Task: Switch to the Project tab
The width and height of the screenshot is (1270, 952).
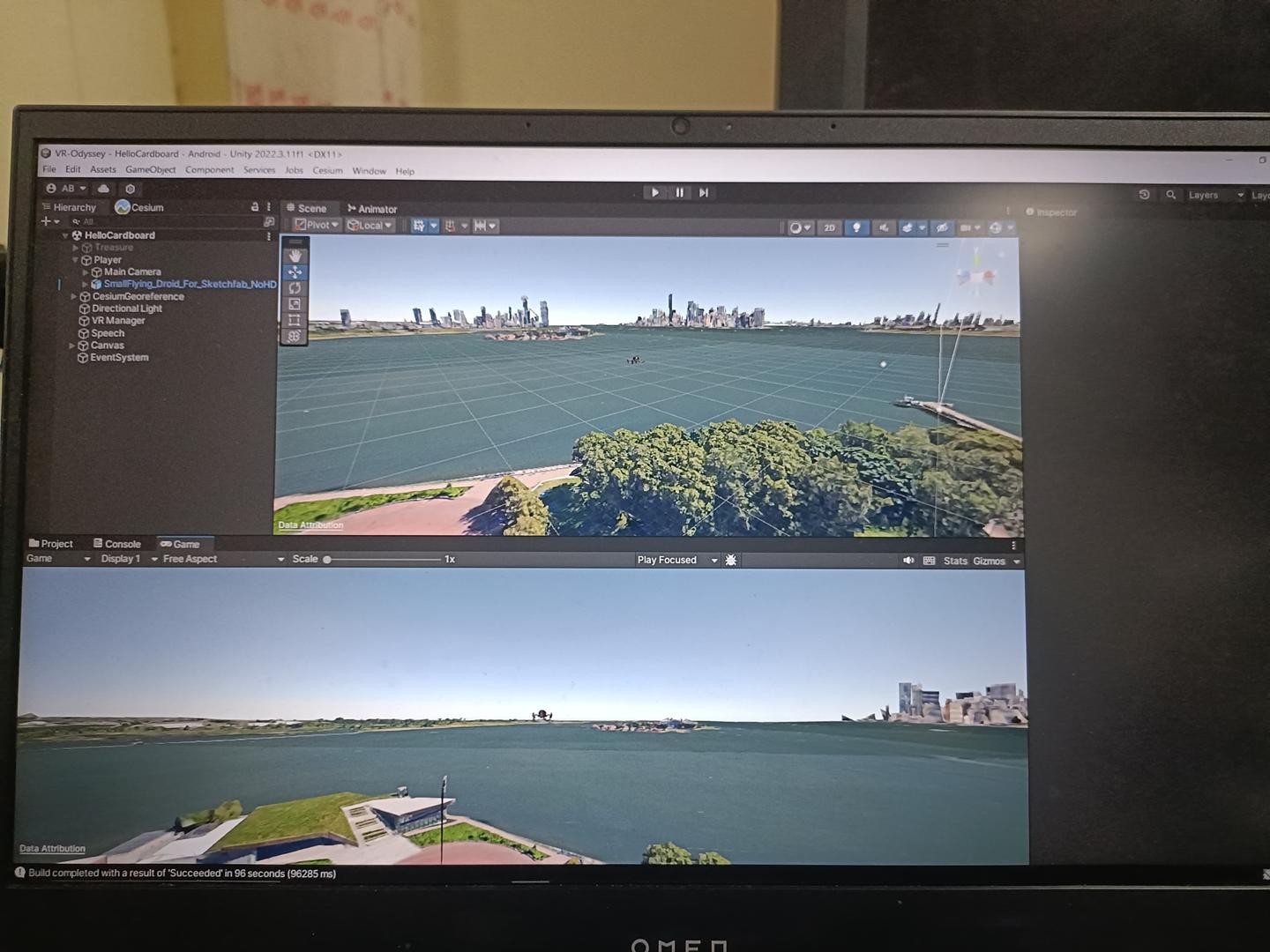Action: tap(51, 544)
